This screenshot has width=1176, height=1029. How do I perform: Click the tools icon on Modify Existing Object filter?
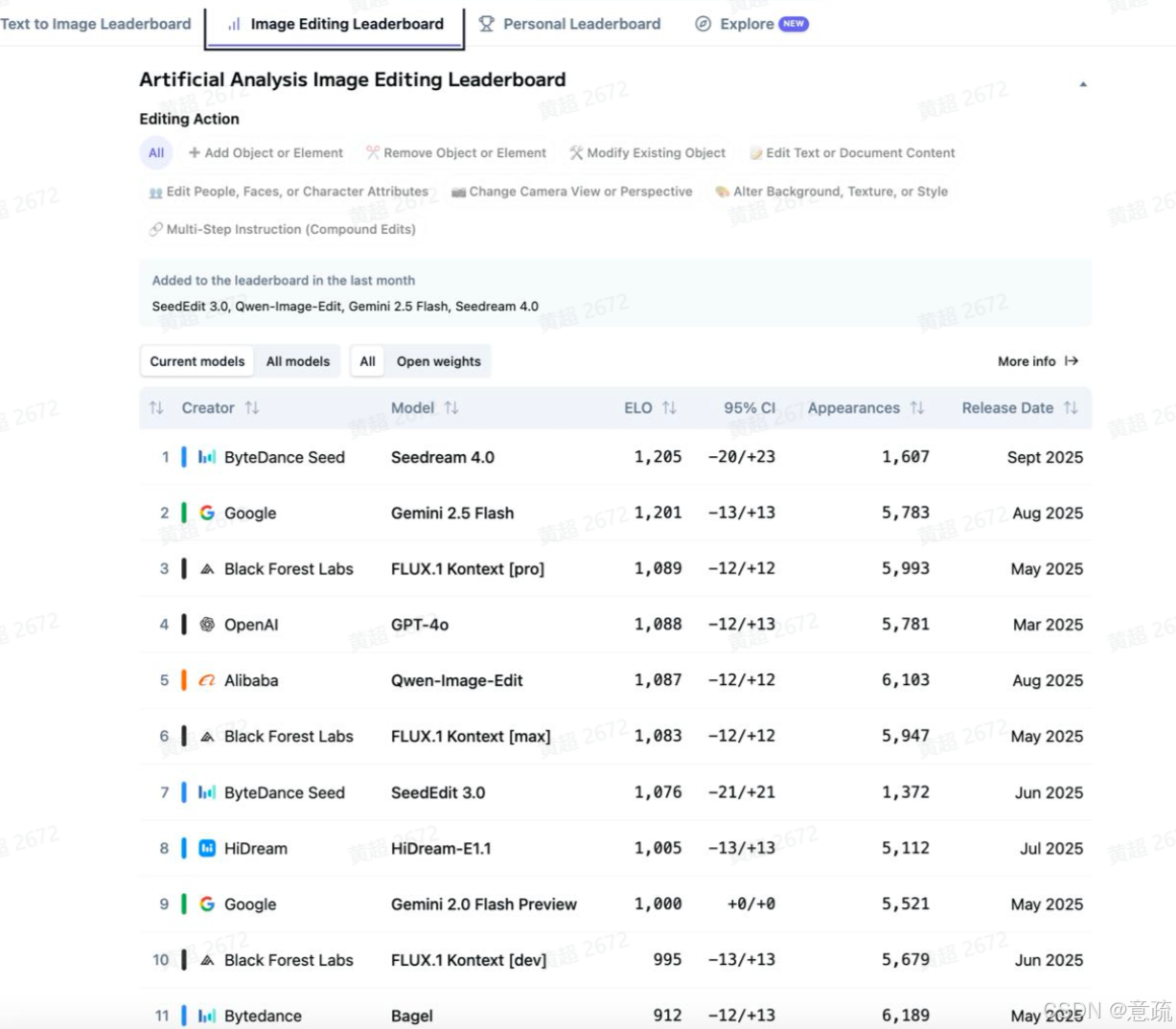click(x=576, y=152)
